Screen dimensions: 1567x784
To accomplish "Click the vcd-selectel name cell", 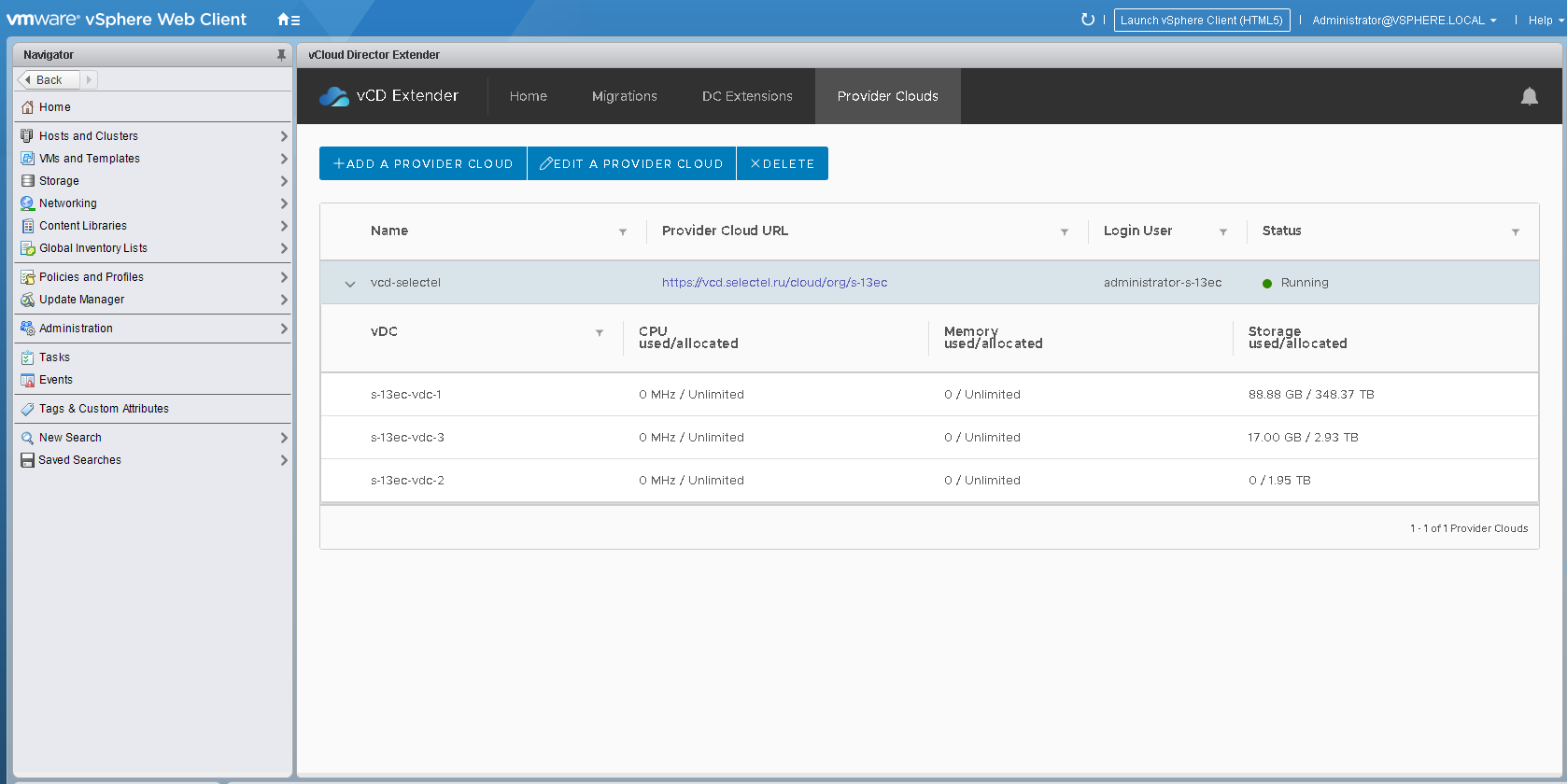I will pos(405,283).
